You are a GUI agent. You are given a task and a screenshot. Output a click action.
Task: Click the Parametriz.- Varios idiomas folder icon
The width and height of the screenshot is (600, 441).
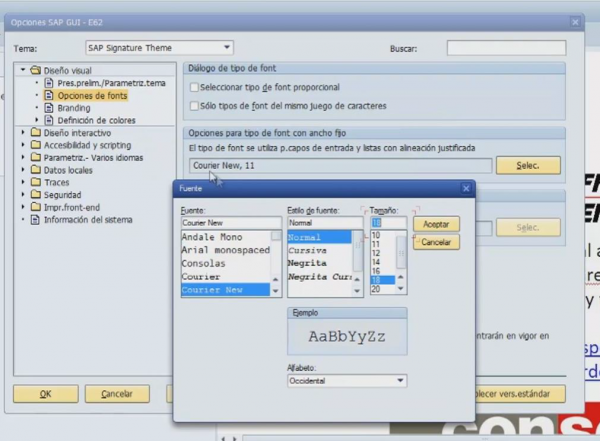click(x=36, y=157)
